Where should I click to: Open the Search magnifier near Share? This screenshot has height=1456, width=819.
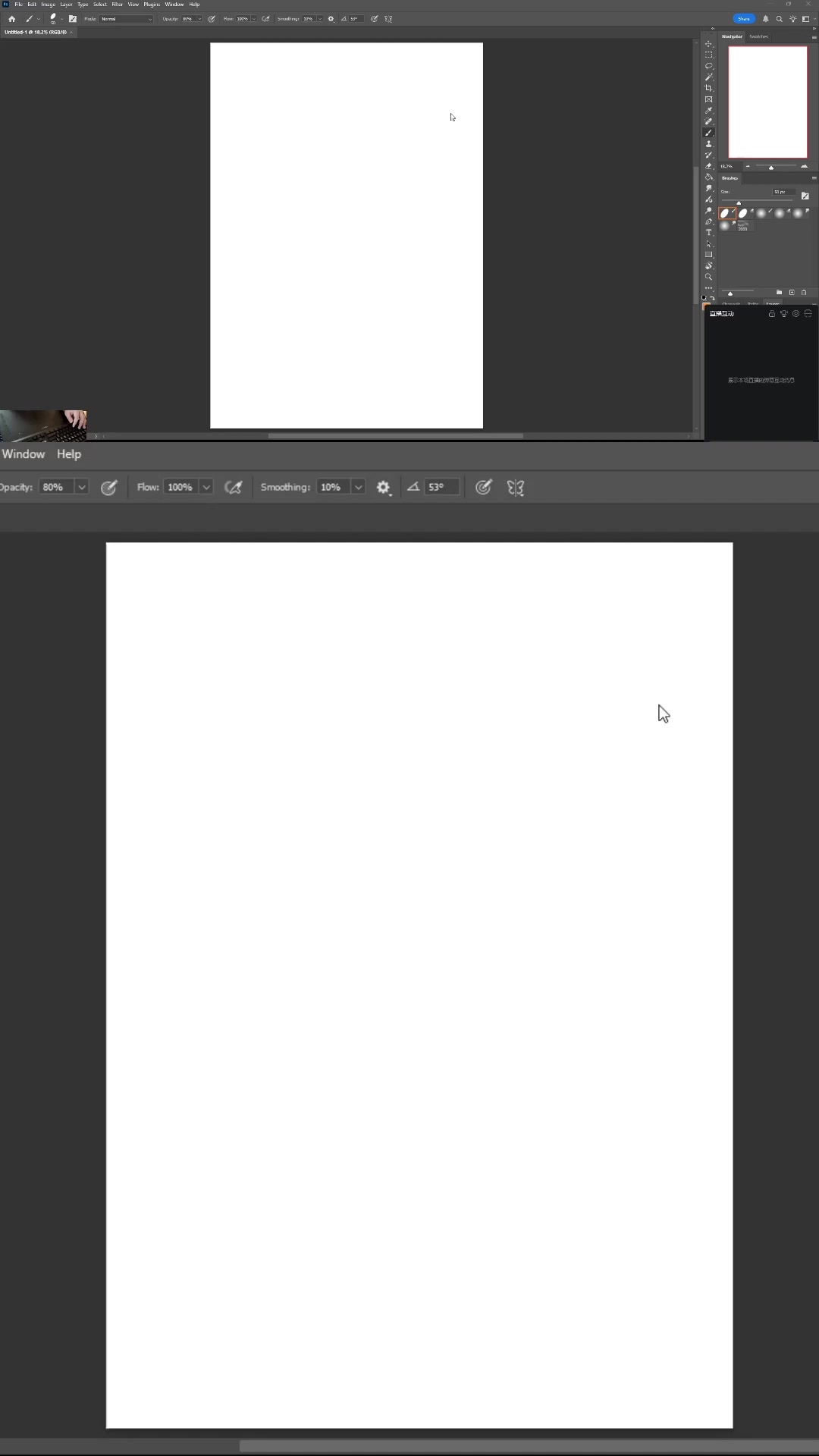(x=779, y=19)
